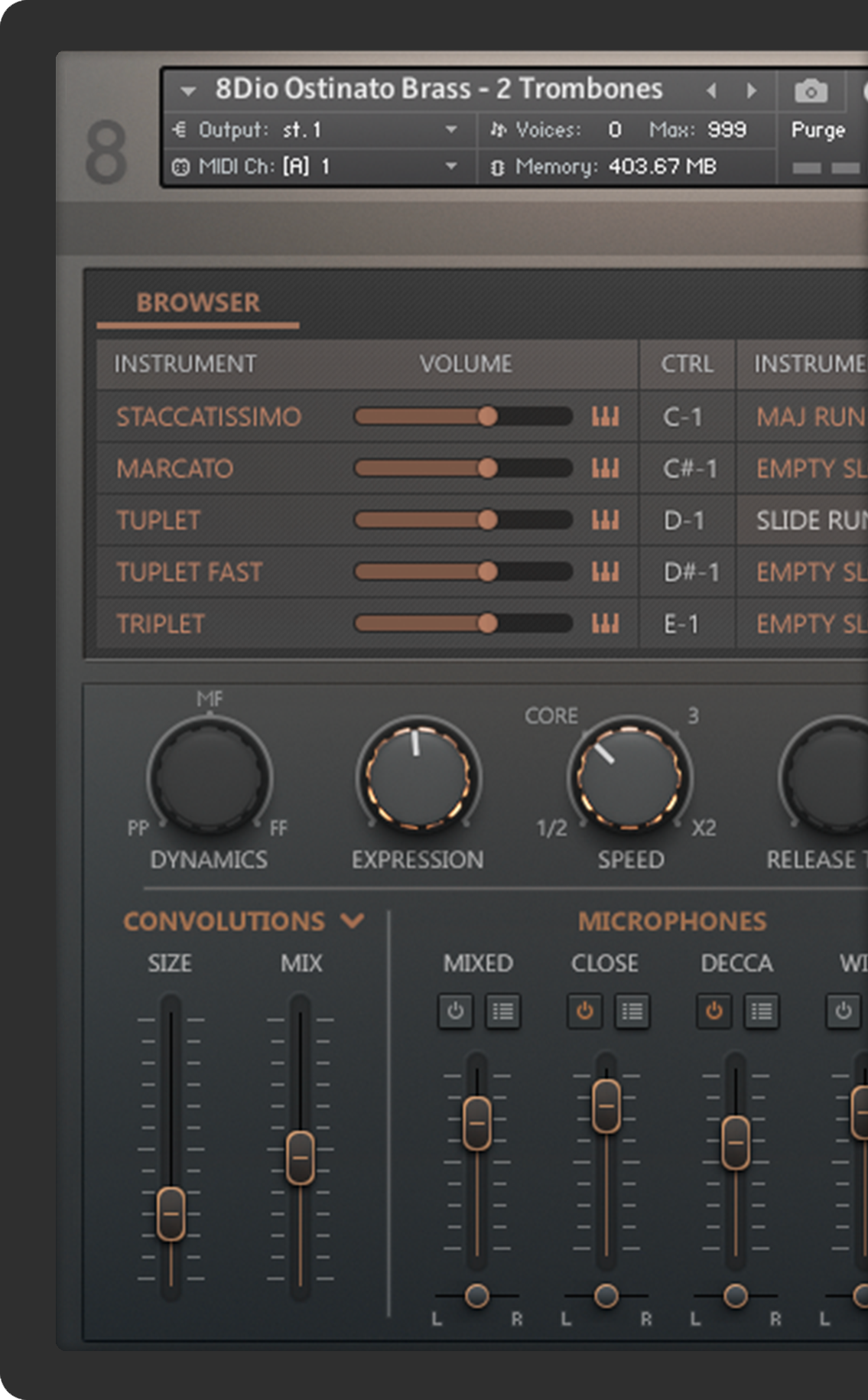Viewport: 868px width, 1400px height.
Task: Click the camera snapshot icon
Action: 811,92
